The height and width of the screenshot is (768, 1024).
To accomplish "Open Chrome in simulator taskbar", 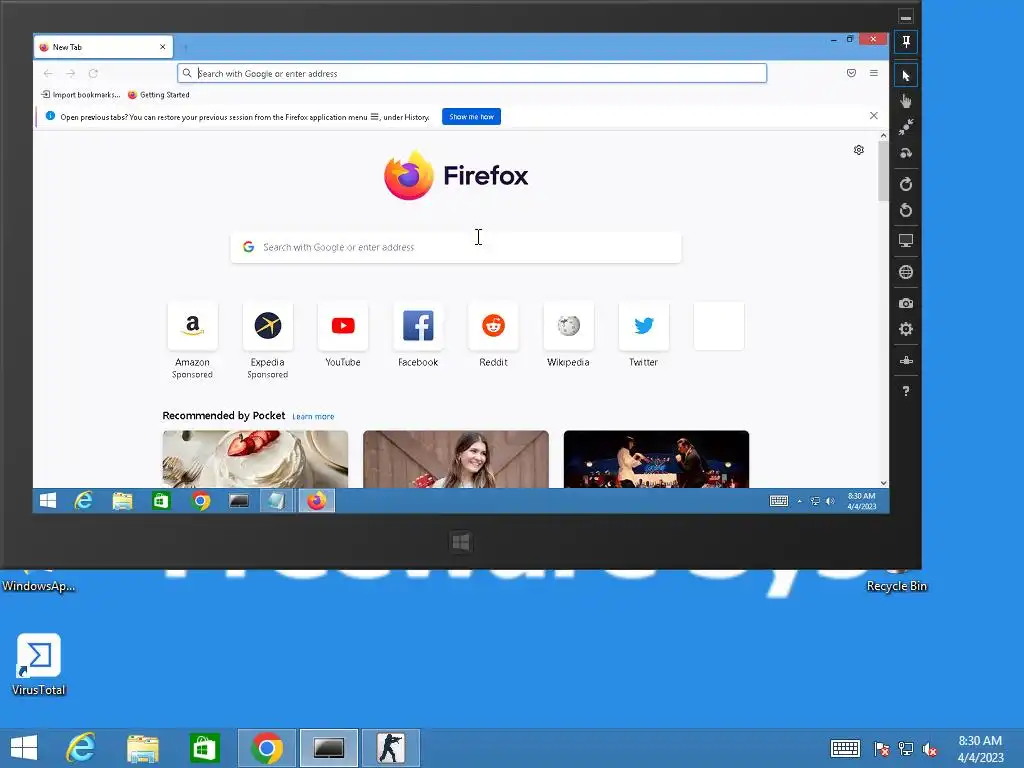I will 201,501.
